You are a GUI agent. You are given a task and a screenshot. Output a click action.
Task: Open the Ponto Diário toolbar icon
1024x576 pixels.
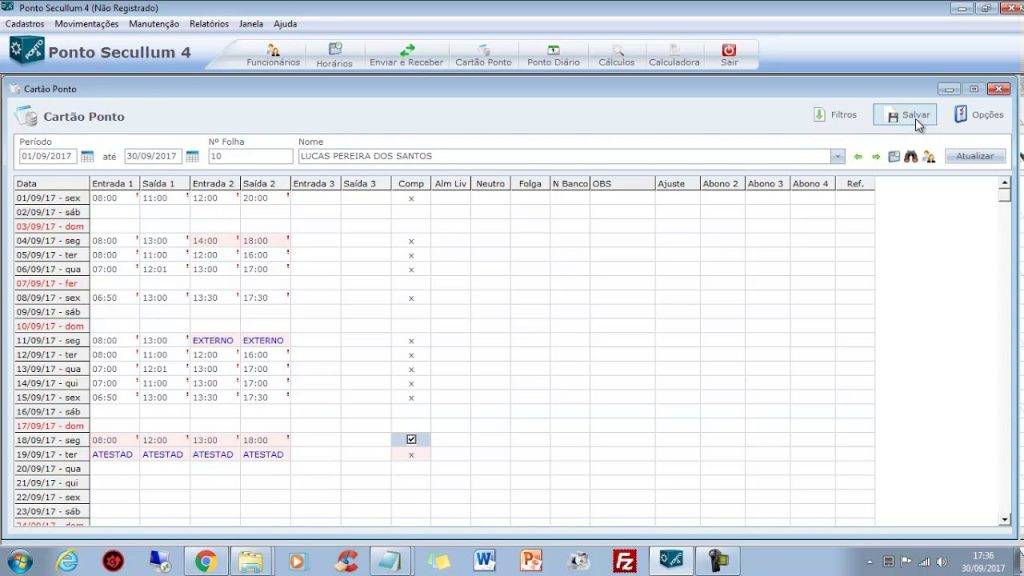click(x=553, y=55)
